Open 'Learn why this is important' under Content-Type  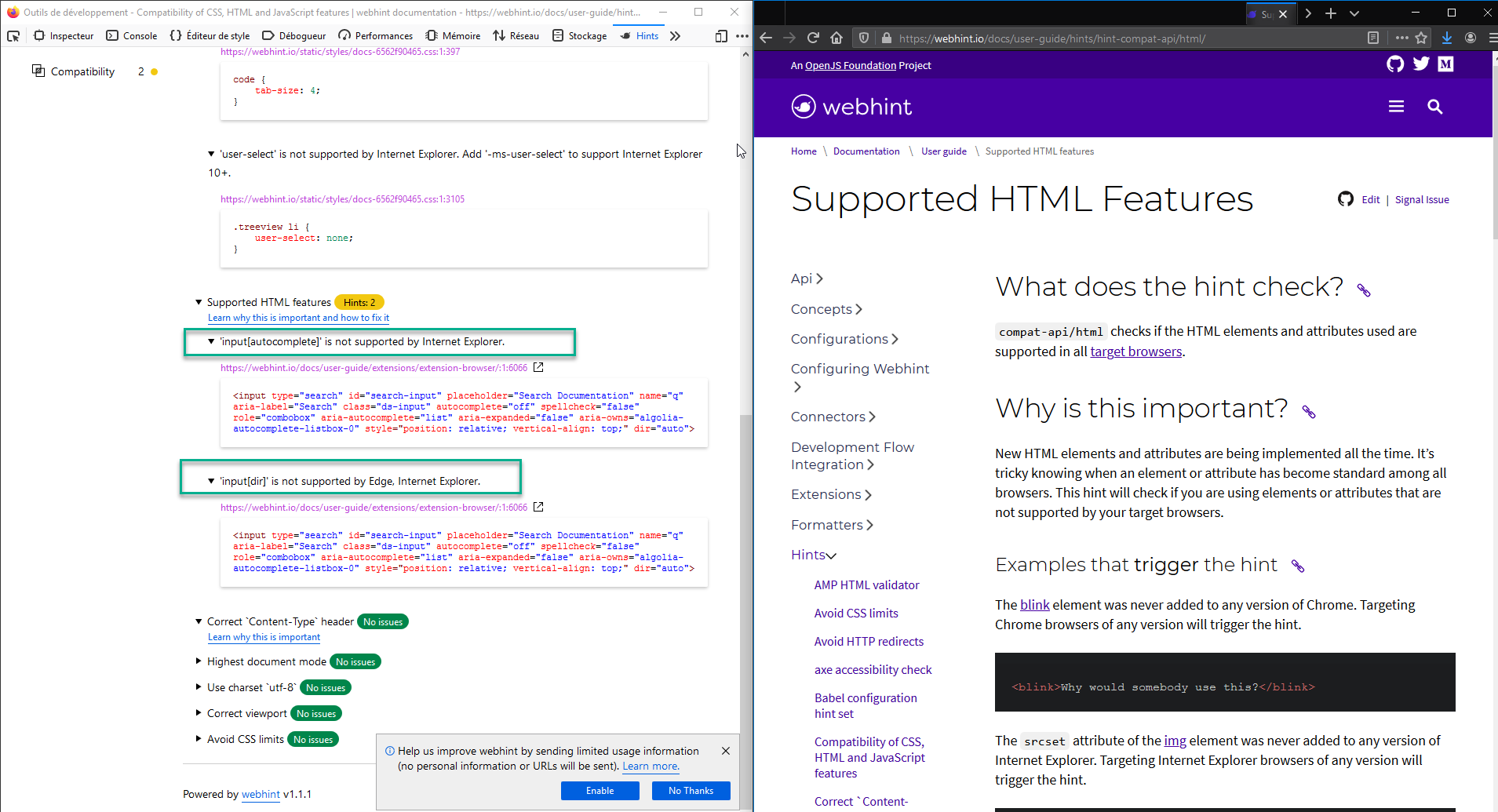[x=264, y=637]
